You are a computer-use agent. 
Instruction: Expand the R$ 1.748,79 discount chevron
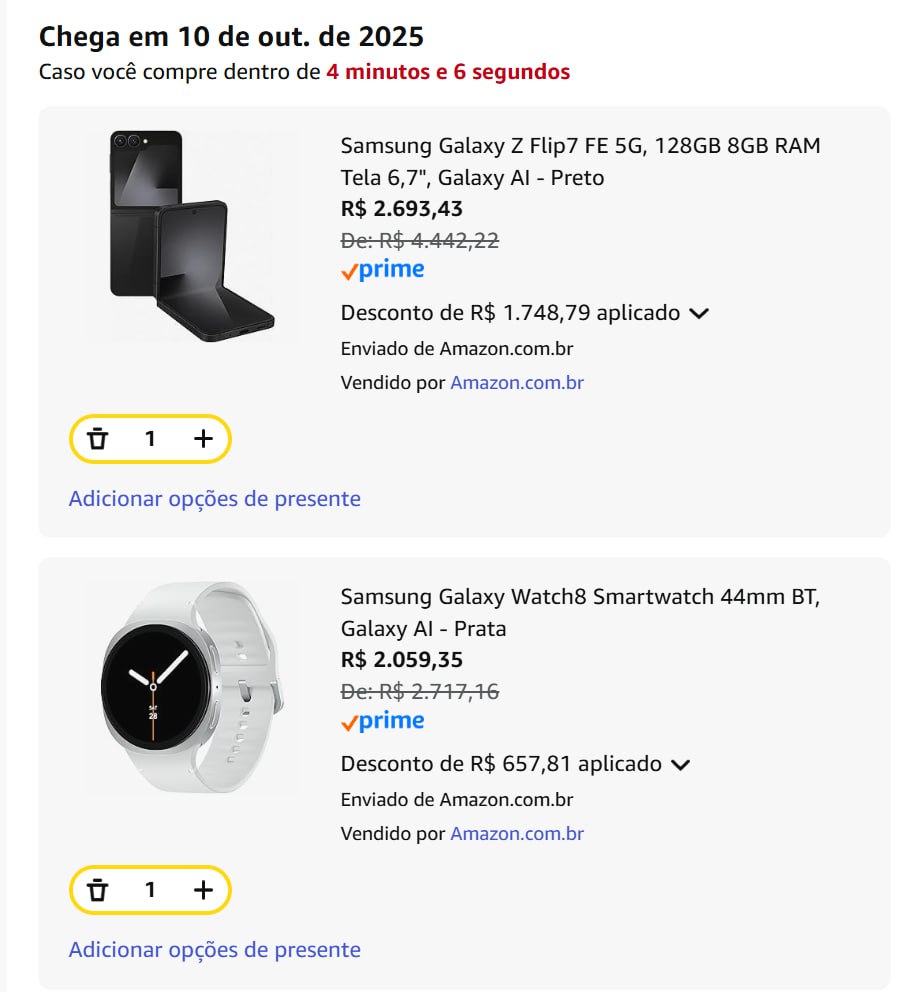pyautogui.click(x=699, y=313)
